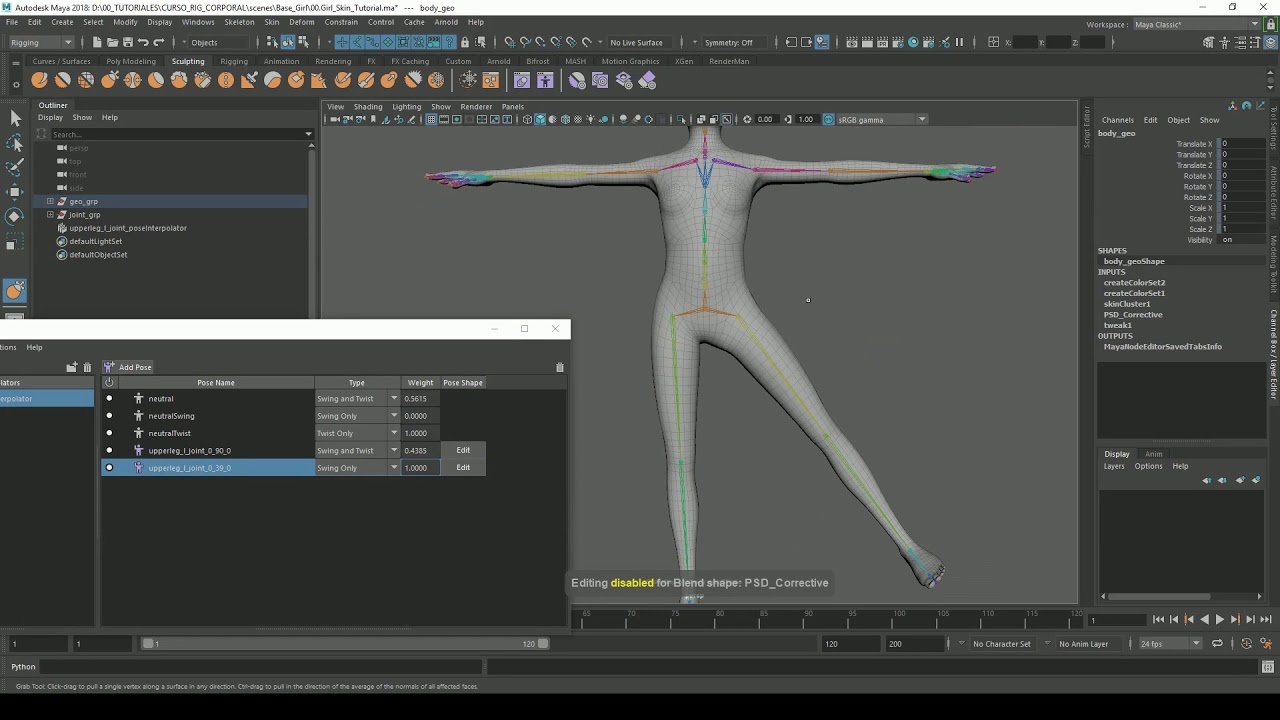This screenshot has height=720, width=1280.
Task: Open the Pose Editor icon on the Sculpting shelf
Action: tap(545, 80)
